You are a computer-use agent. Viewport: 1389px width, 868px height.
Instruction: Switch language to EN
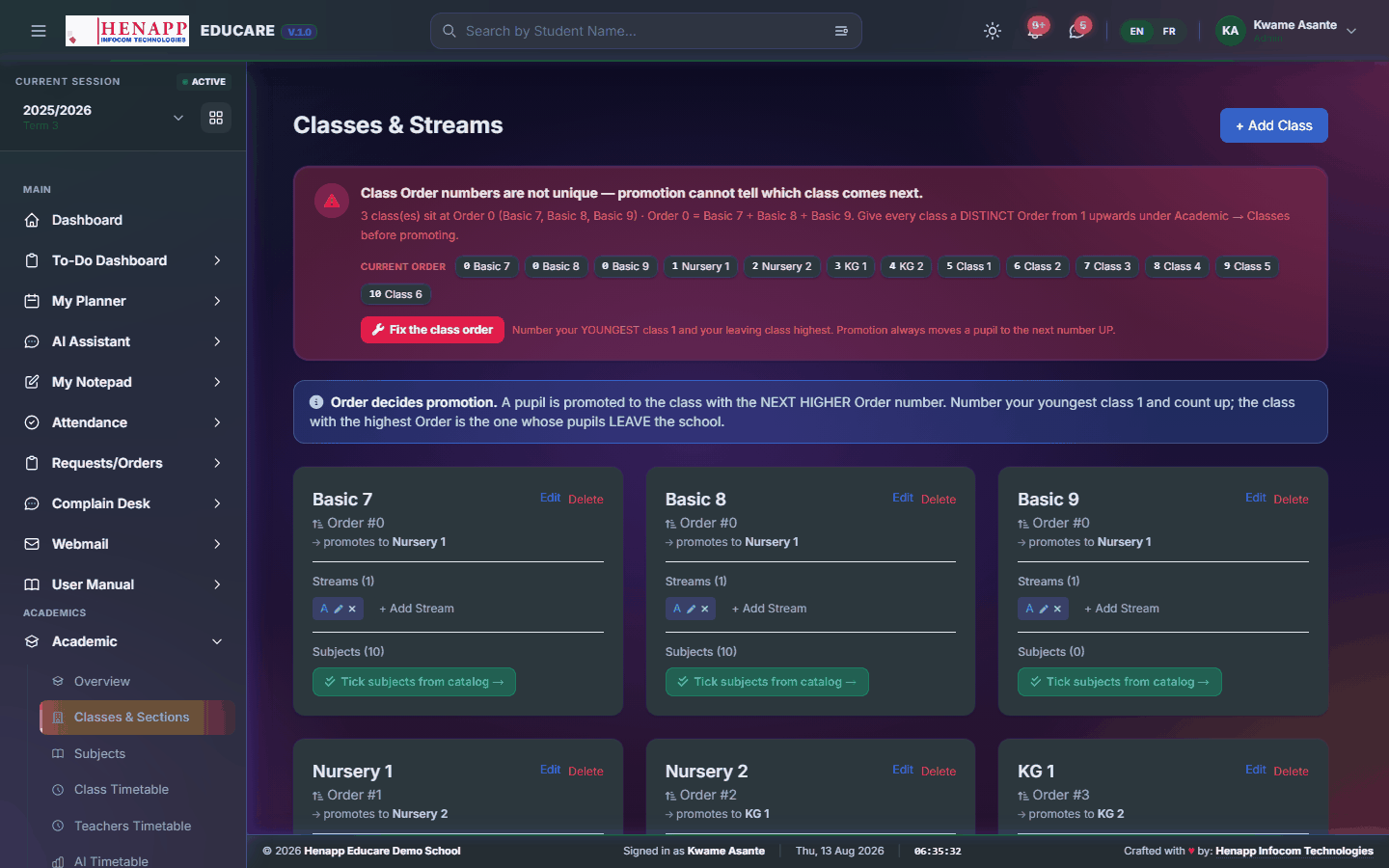pyautogui.click(x=1137, y=31)
